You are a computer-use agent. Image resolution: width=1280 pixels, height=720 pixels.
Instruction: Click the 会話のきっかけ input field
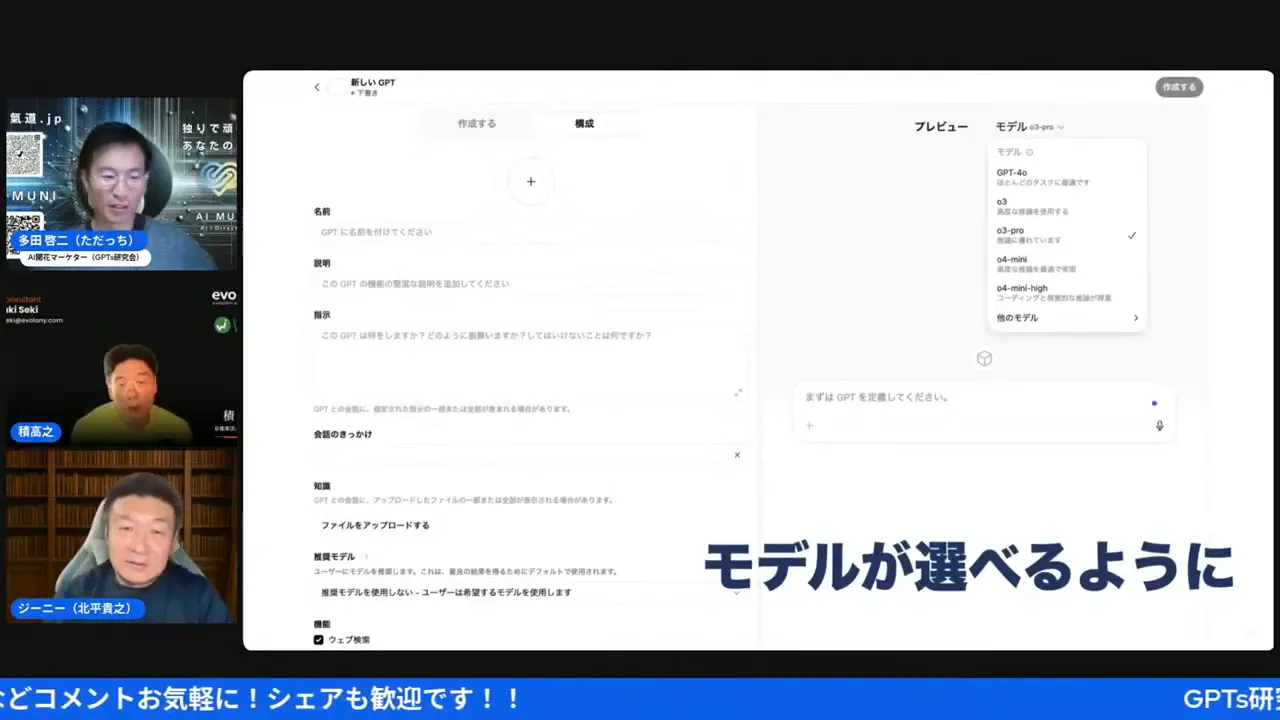pyautogui.click(x=520, y=455)
